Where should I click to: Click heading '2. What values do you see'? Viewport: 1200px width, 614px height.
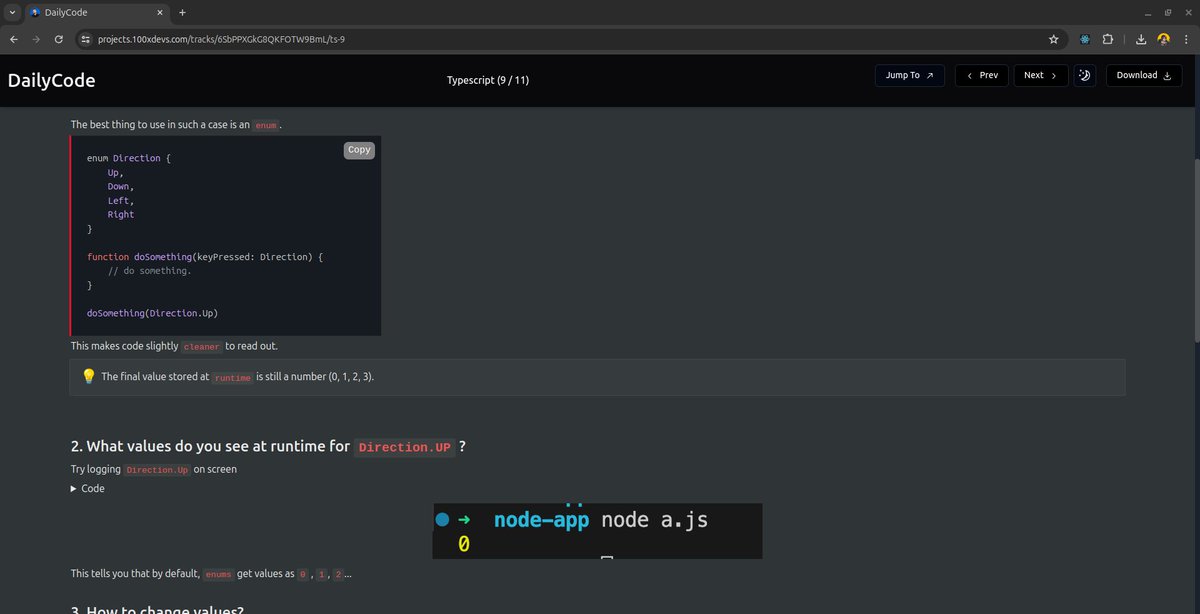[x=268, y=447]
